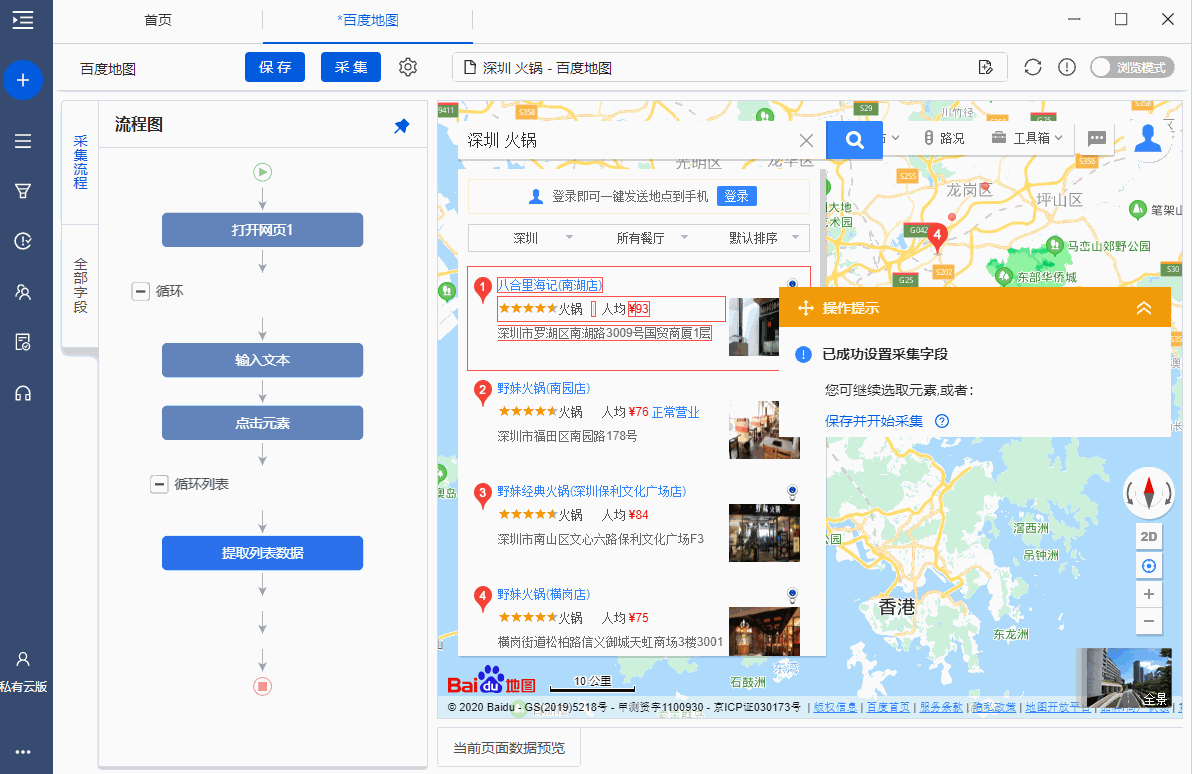Collapse the left sidebar menu icon
Viewport: 1192px width, 774px height.
23,20
